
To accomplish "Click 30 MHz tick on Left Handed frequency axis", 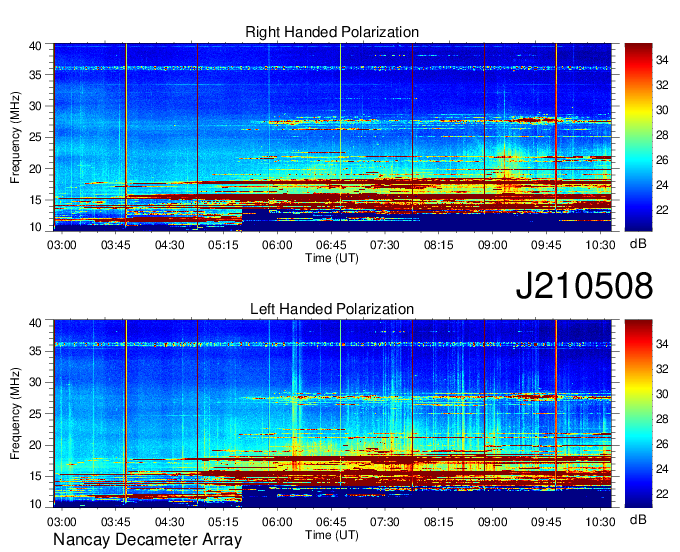I will coord(35,382).
